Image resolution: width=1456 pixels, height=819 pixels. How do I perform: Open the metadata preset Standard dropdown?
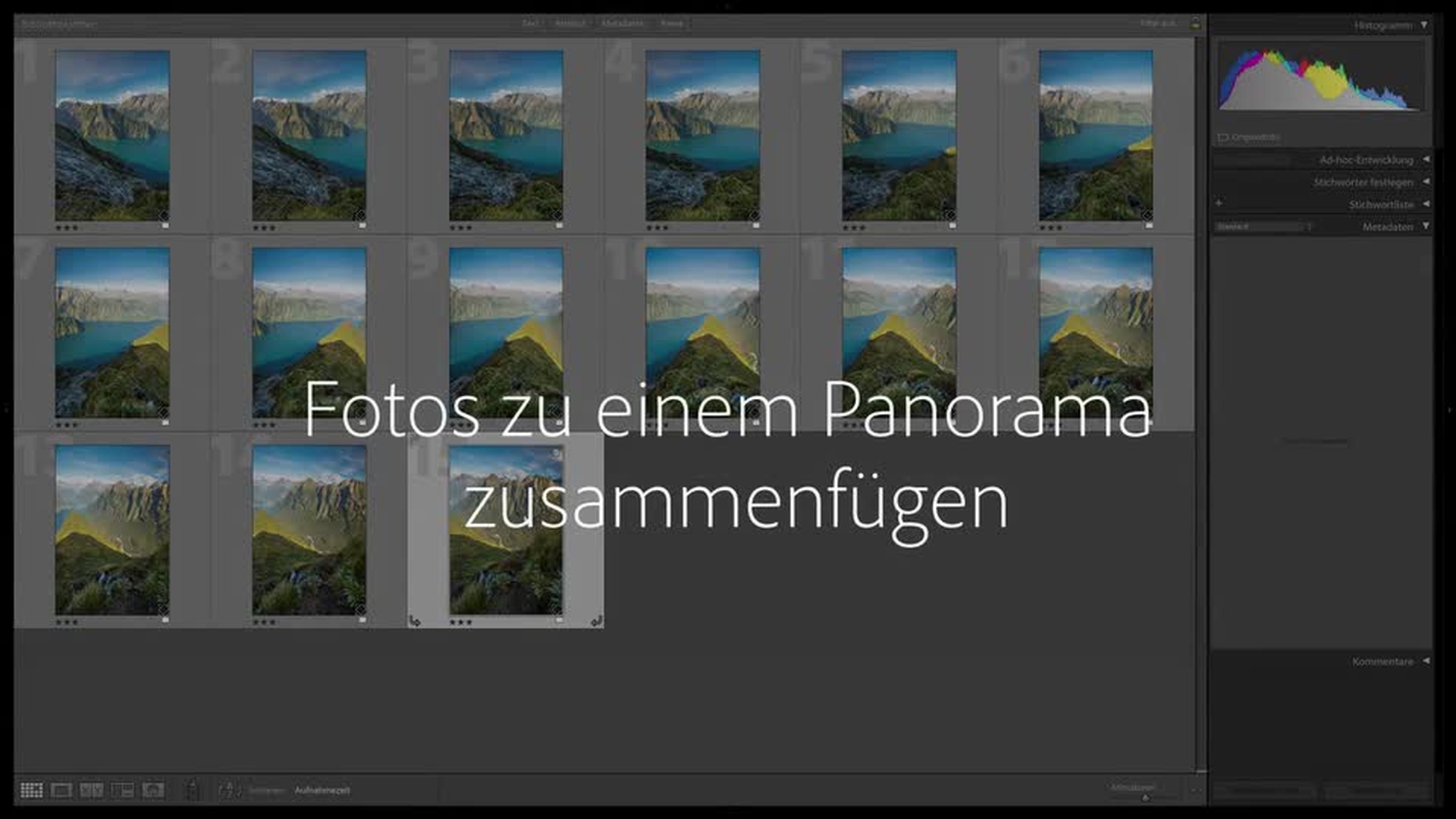tap(1263, 226)
